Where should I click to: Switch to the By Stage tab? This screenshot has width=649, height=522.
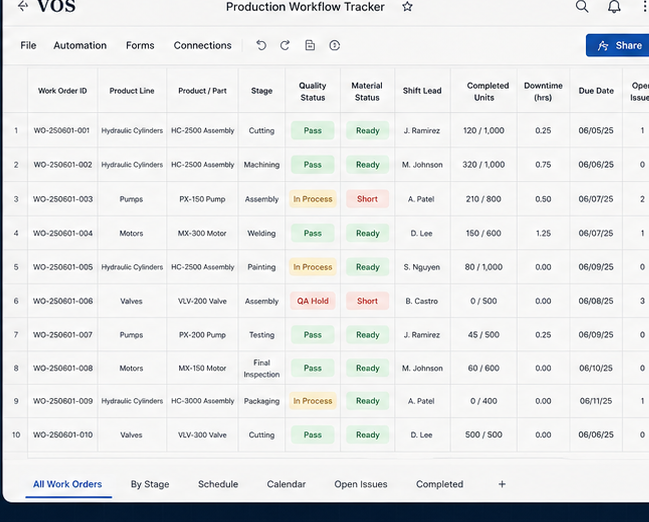(x=150, y=484)
